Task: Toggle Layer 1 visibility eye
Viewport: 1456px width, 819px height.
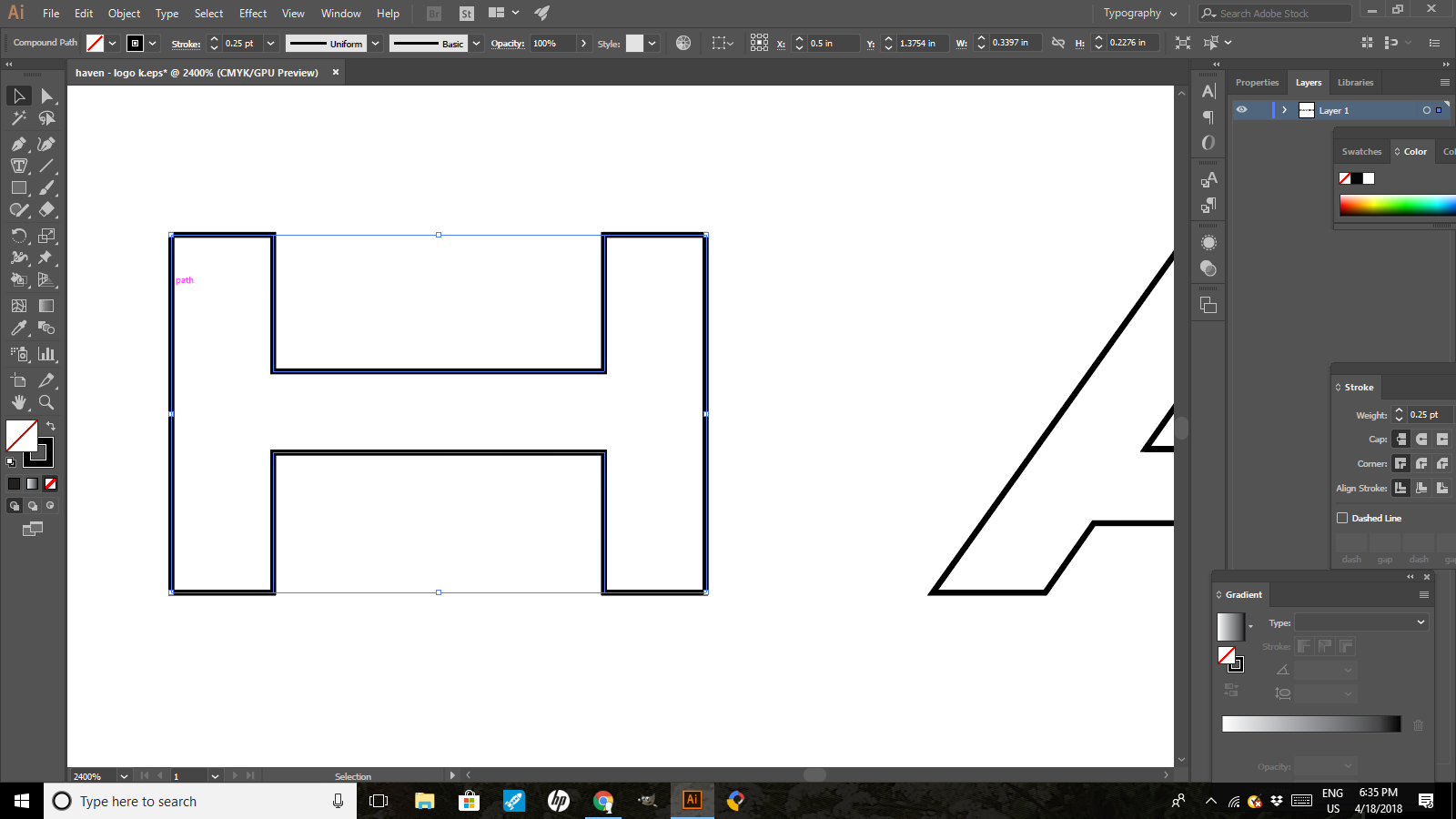Action: [x=1241, y=110]
